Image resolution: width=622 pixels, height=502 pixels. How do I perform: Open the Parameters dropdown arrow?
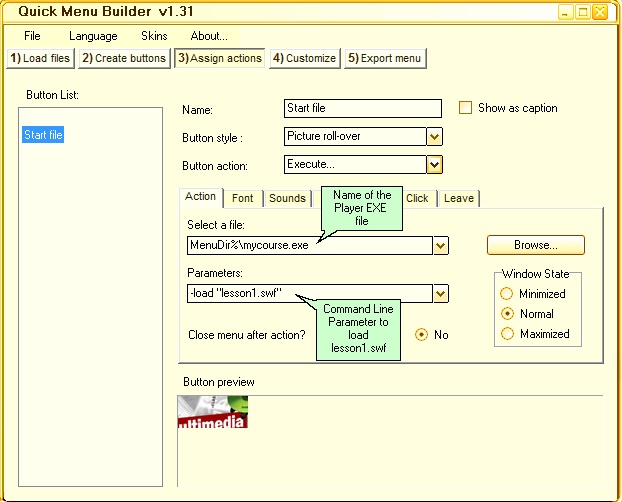440,293
